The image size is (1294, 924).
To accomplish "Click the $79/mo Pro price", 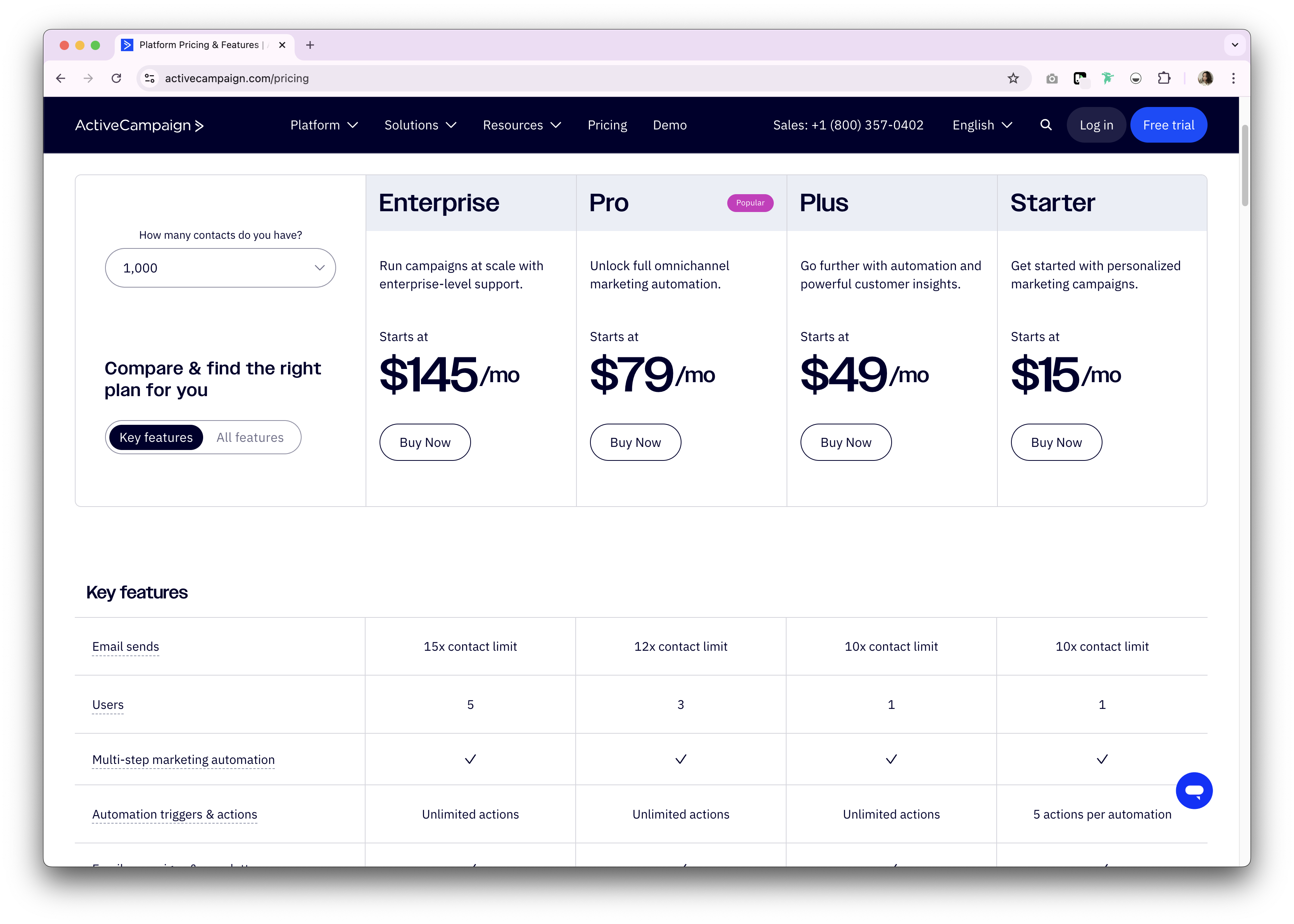I will click(x=653, y=374).
